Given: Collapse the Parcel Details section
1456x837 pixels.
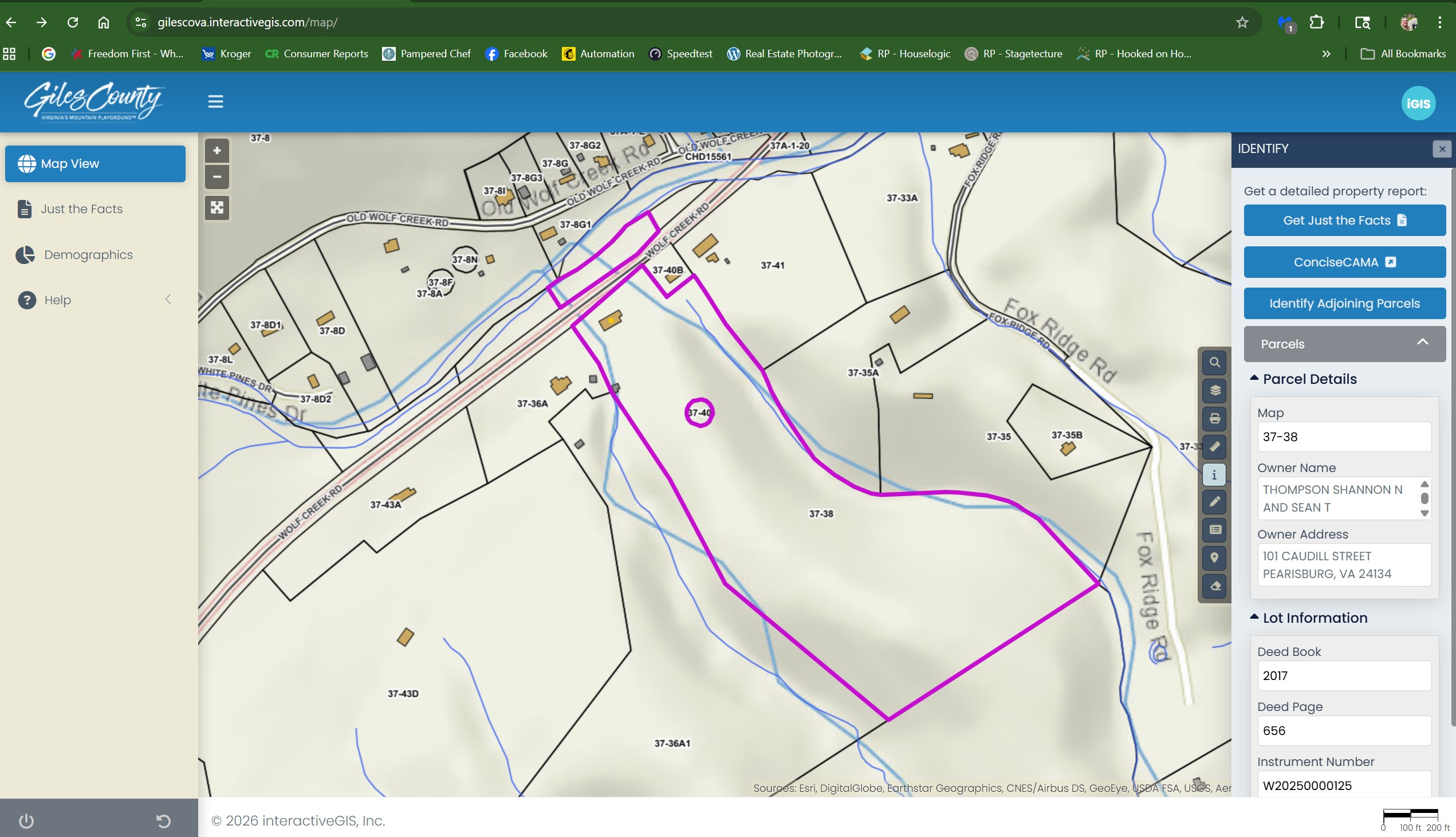Looking at the screenshot, I should (1254, 378).
